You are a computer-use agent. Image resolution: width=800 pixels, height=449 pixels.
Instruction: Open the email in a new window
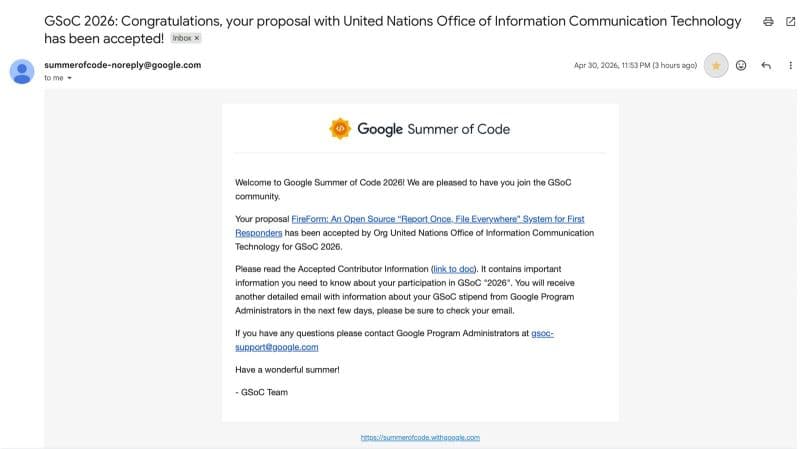[x=790, y=21]
